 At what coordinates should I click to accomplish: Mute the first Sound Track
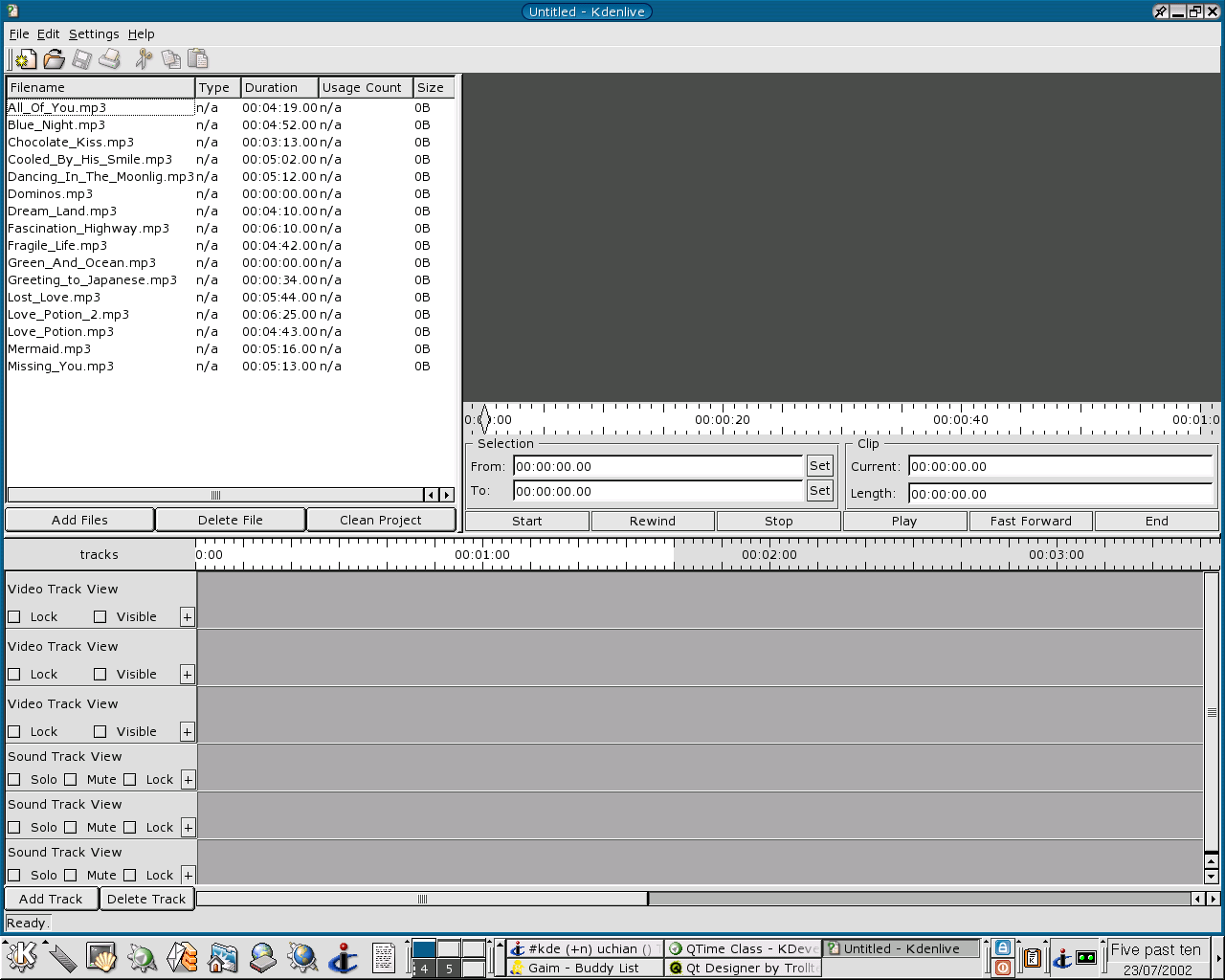click(x=71, y=780)
